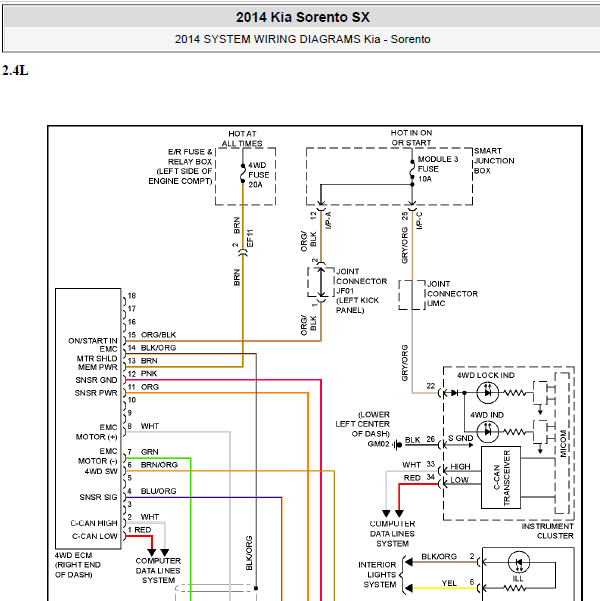The image size is (600, 601).
Task: Click the '4WD LOCK IND' label
Action: 486,375
